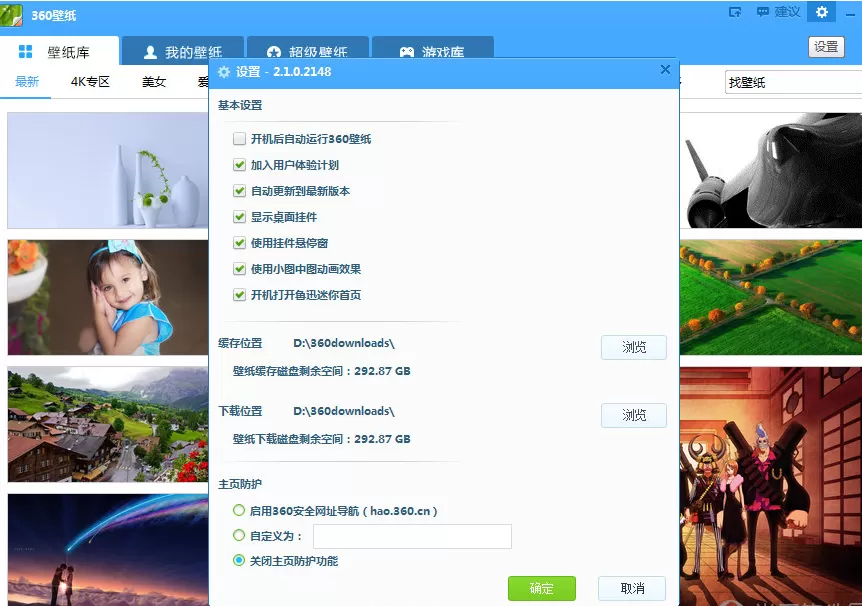This screenshot has width=862, height=606.
Task: Select the 美女 category
Action: click(154, 82)
